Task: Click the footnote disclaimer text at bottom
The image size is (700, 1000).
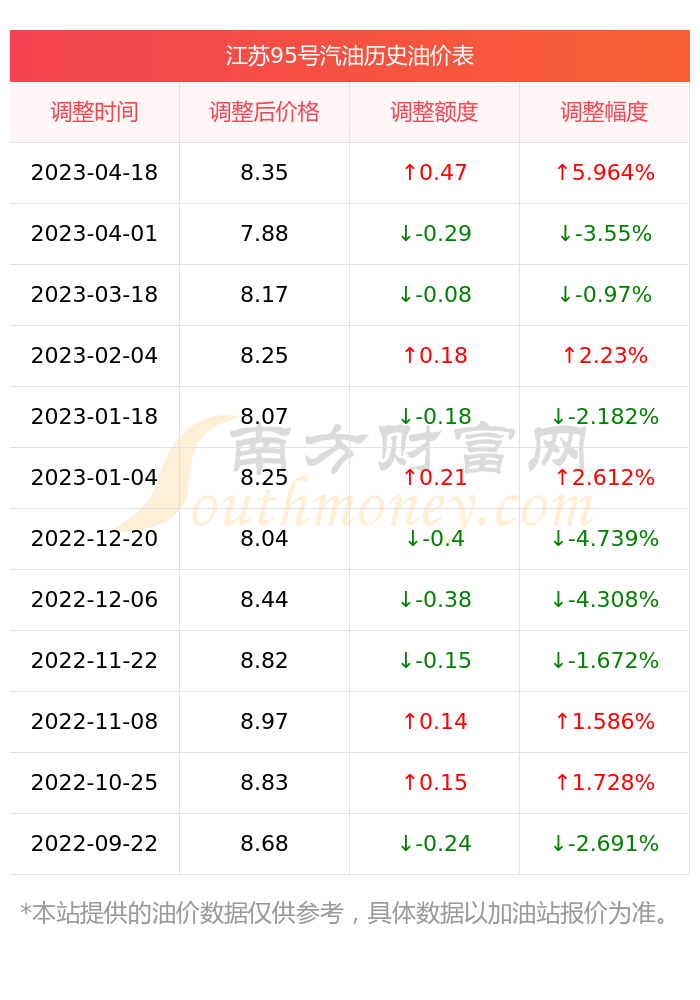Action: click(x=344, y=913)
